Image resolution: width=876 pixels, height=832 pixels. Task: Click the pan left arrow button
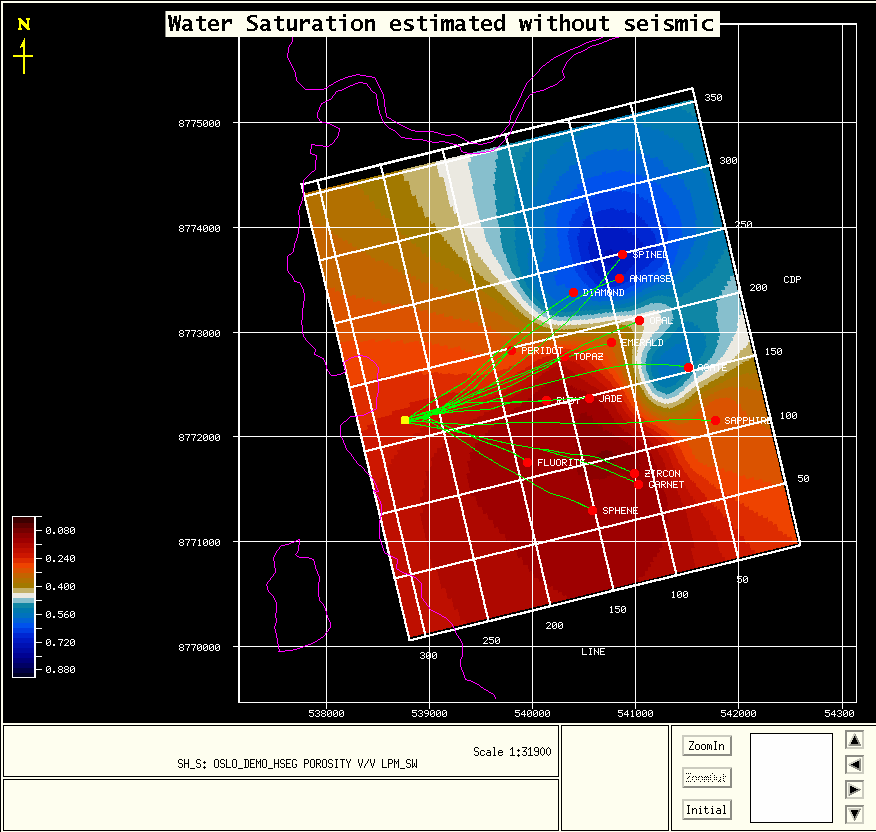[854, 765]
